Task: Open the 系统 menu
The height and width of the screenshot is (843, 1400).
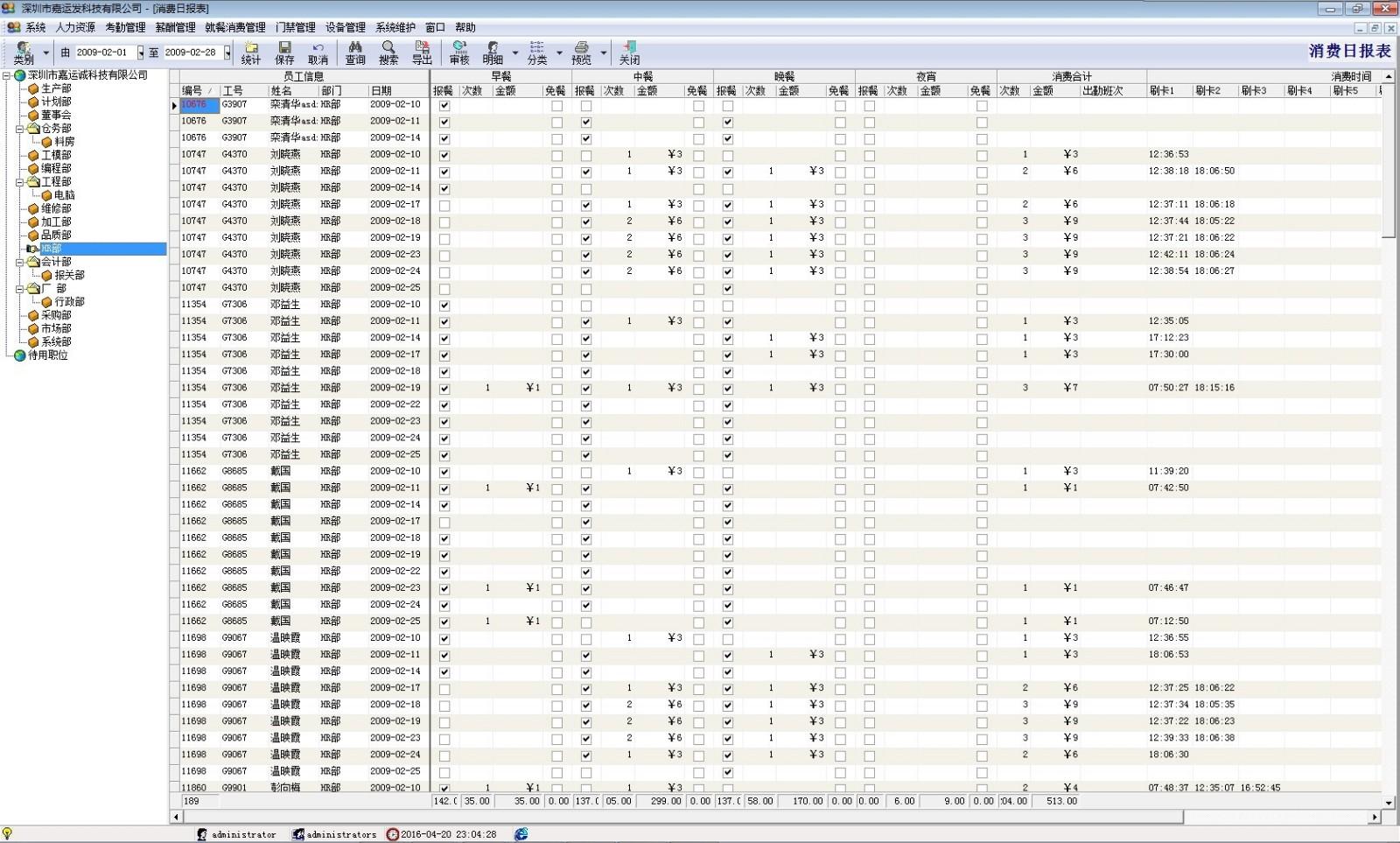Action: click(x=36, y=28)
